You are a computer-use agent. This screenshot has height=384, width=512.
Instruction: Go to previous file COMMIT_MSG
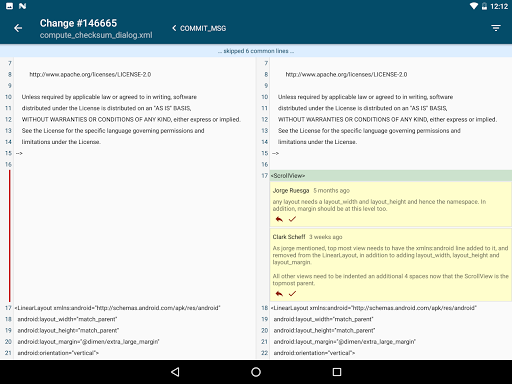[x=199, y=28]
